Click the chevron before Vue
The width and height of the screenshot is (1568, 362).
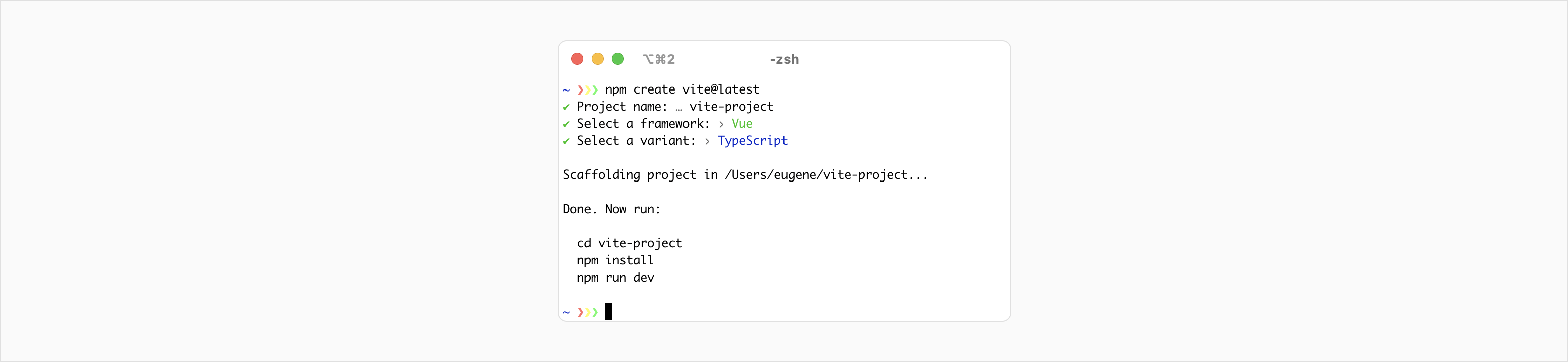(721, 124)
